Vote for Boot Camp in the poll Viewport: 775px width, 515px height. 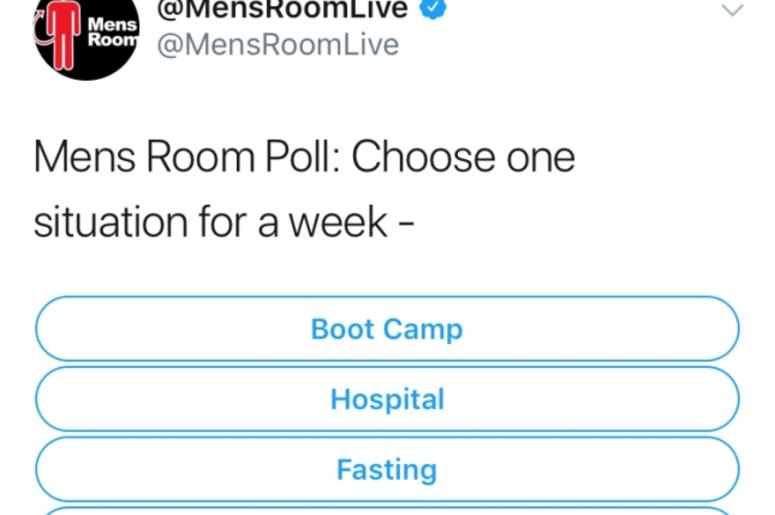[388, 329]
